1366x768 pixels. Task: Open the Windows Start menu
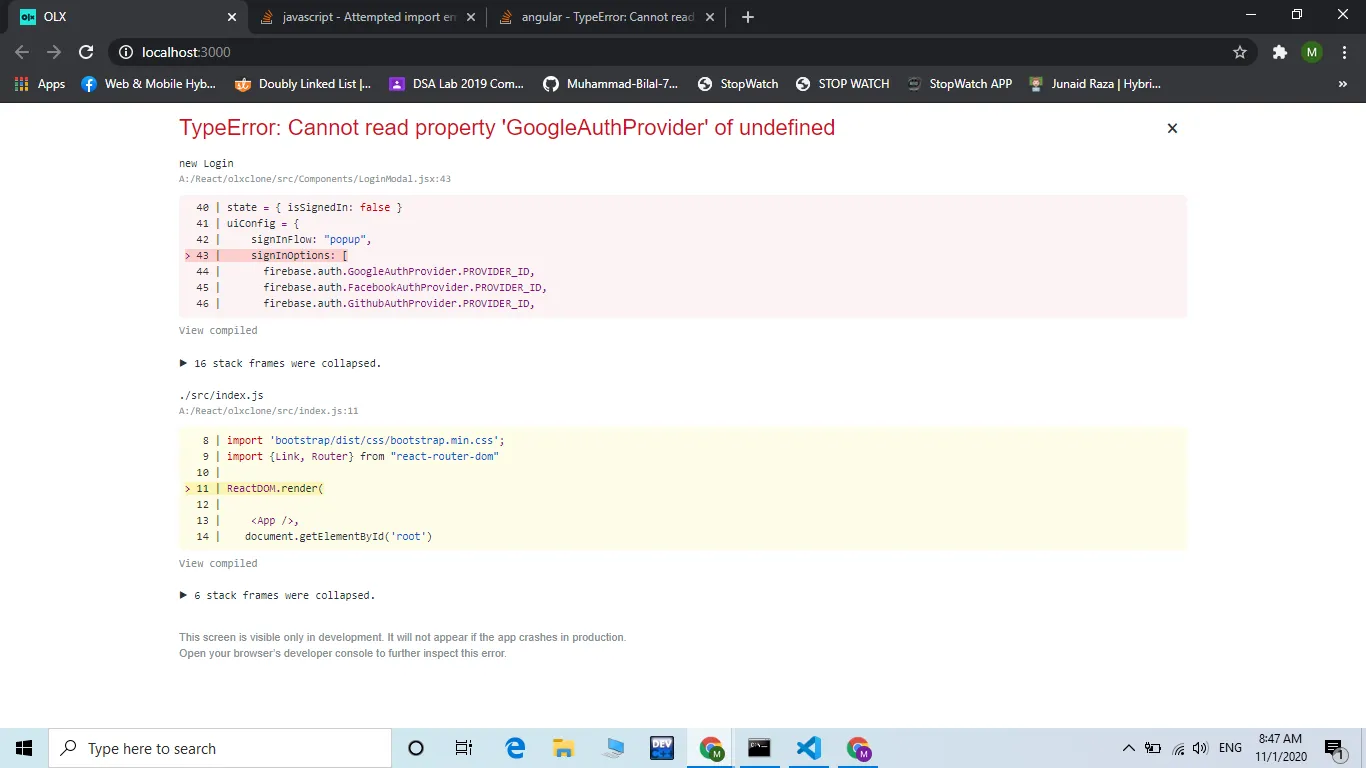click(24, 748)
